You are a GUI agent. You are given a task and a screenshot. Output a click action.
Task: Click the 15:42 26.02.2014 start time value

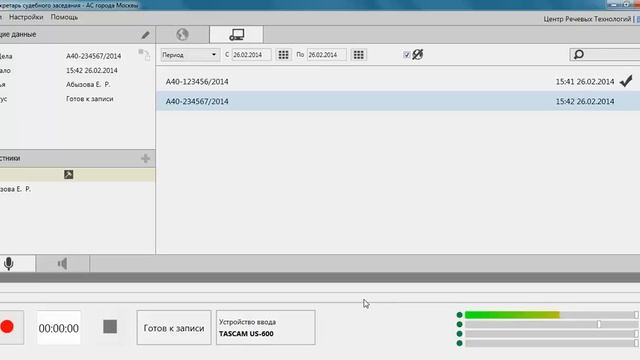coord(92,70)
